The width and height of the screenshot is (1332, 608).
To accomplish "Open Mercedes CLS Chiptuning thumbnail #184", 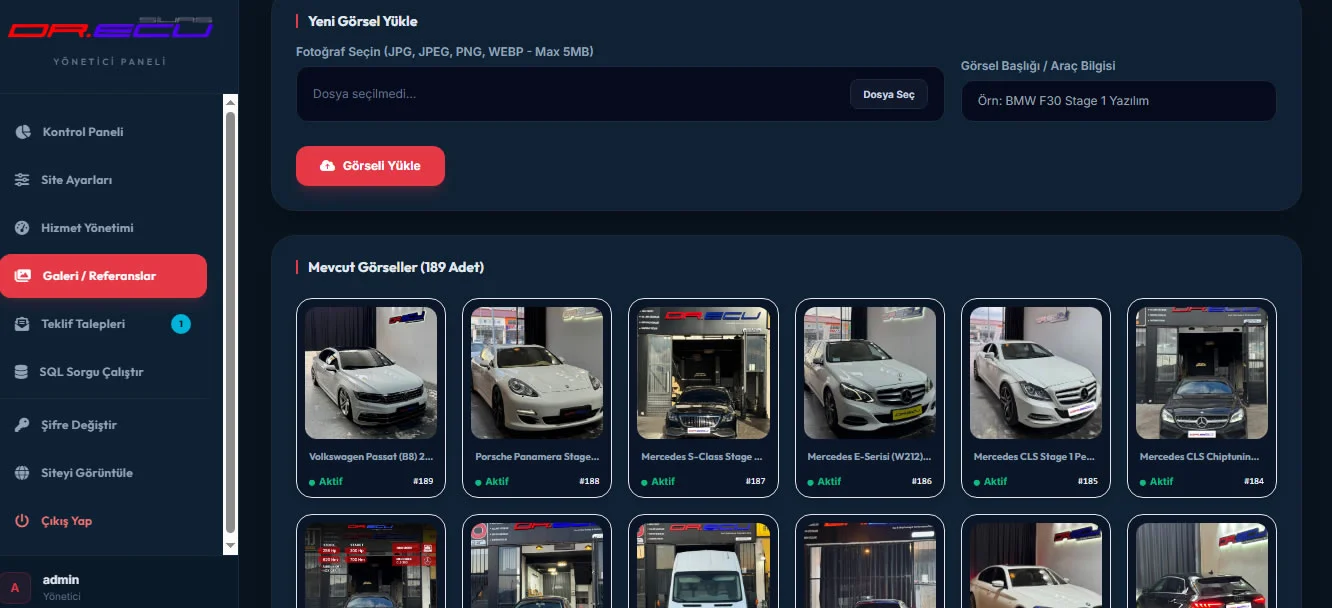I will click(1201, 373).
